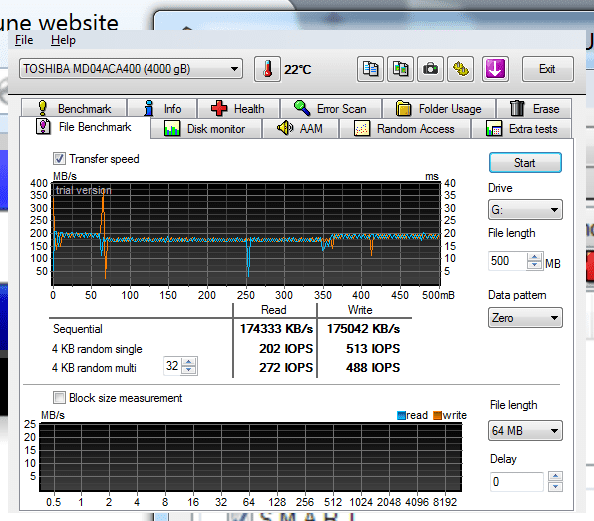Copy text results to clipboard icon
The height and width of the screenshot is (521, 594).
click(x=370, y=69)
